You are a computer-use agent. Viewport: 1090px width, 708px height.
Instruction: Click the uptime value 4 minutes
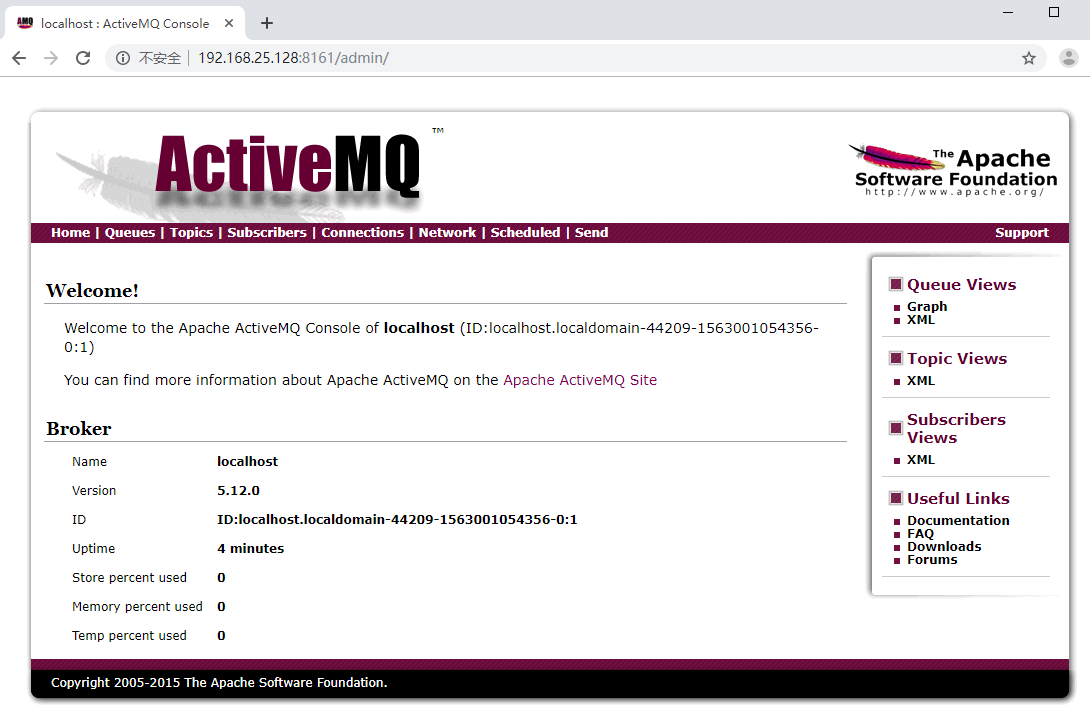click(250, 549)
